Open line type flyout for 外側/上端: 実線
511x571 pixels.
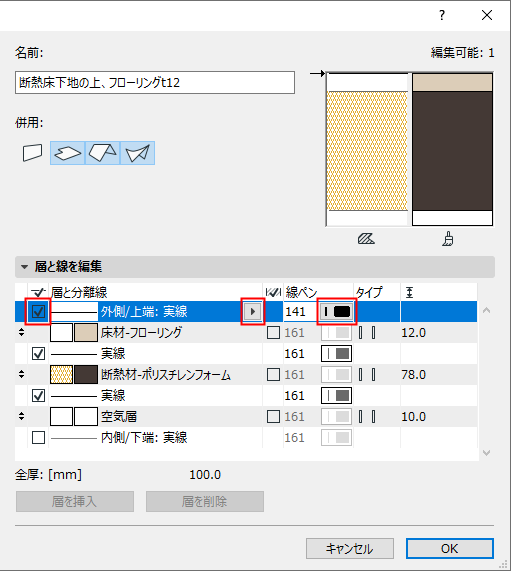(x=252, y=311)
